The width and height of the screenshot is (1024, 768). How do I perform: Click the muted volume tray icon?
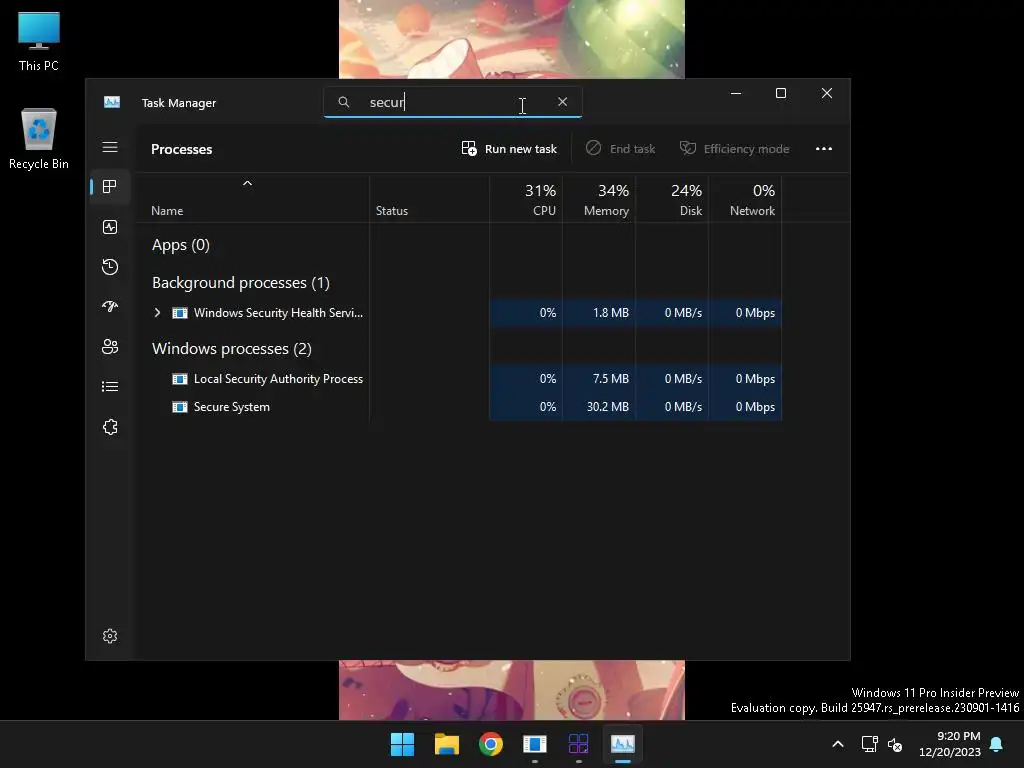895,744
